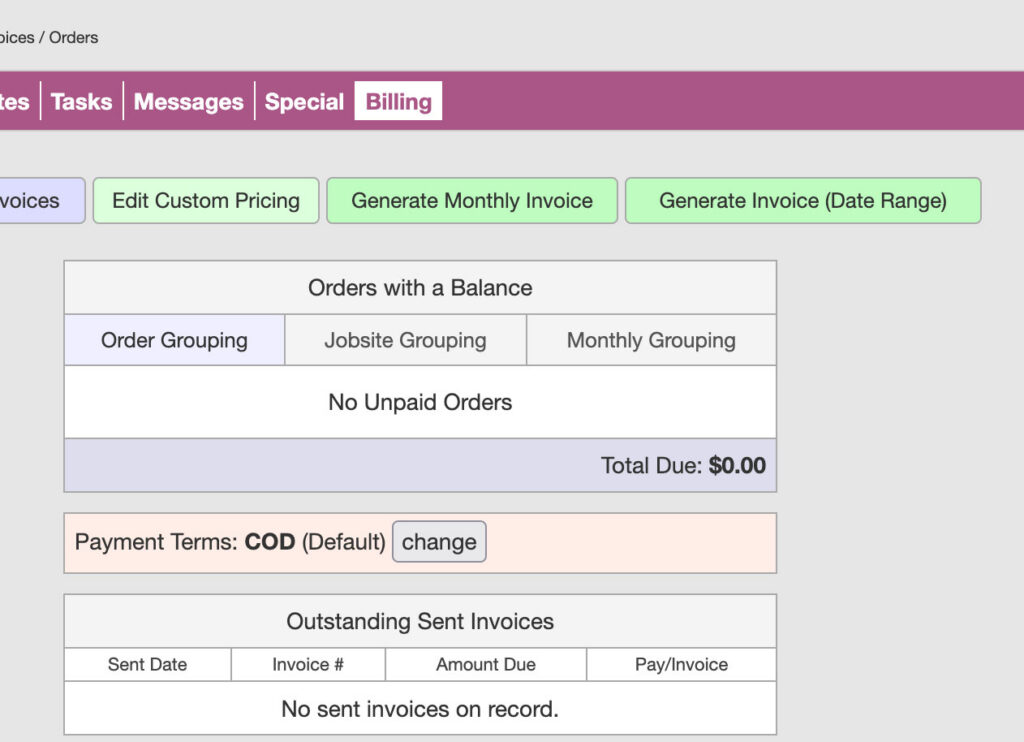This screenshot has width=1024, height=742.
Task: Click the Orders with a Balance title bar
Action: click(419, 288)
